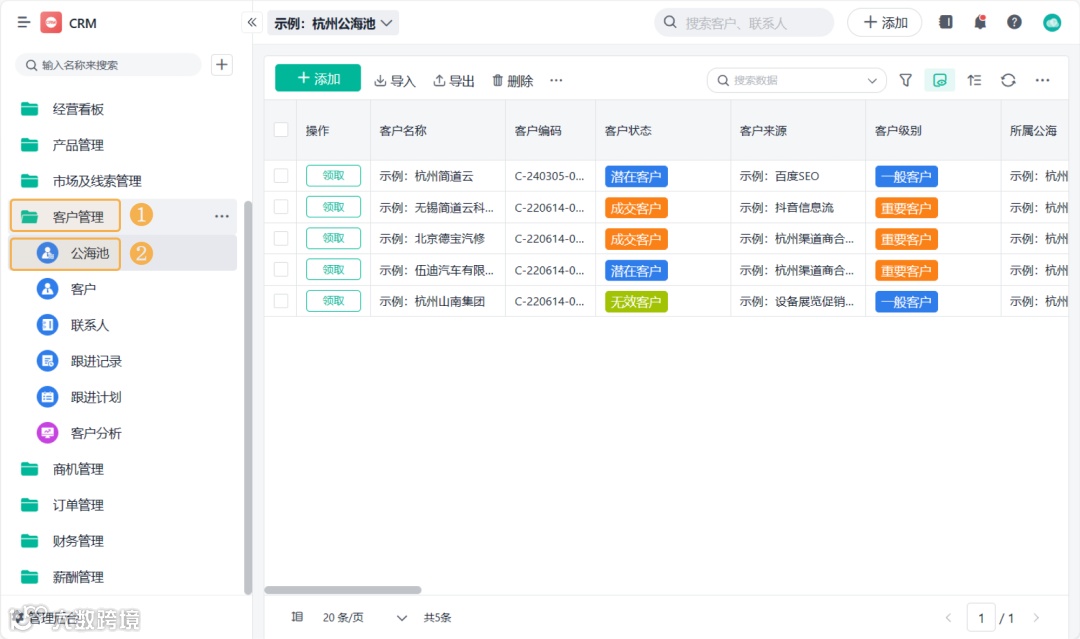The width and height of the screenshot is (1080, 639).
Task: Open the sort/row-height icon
Action: (974, 81)
